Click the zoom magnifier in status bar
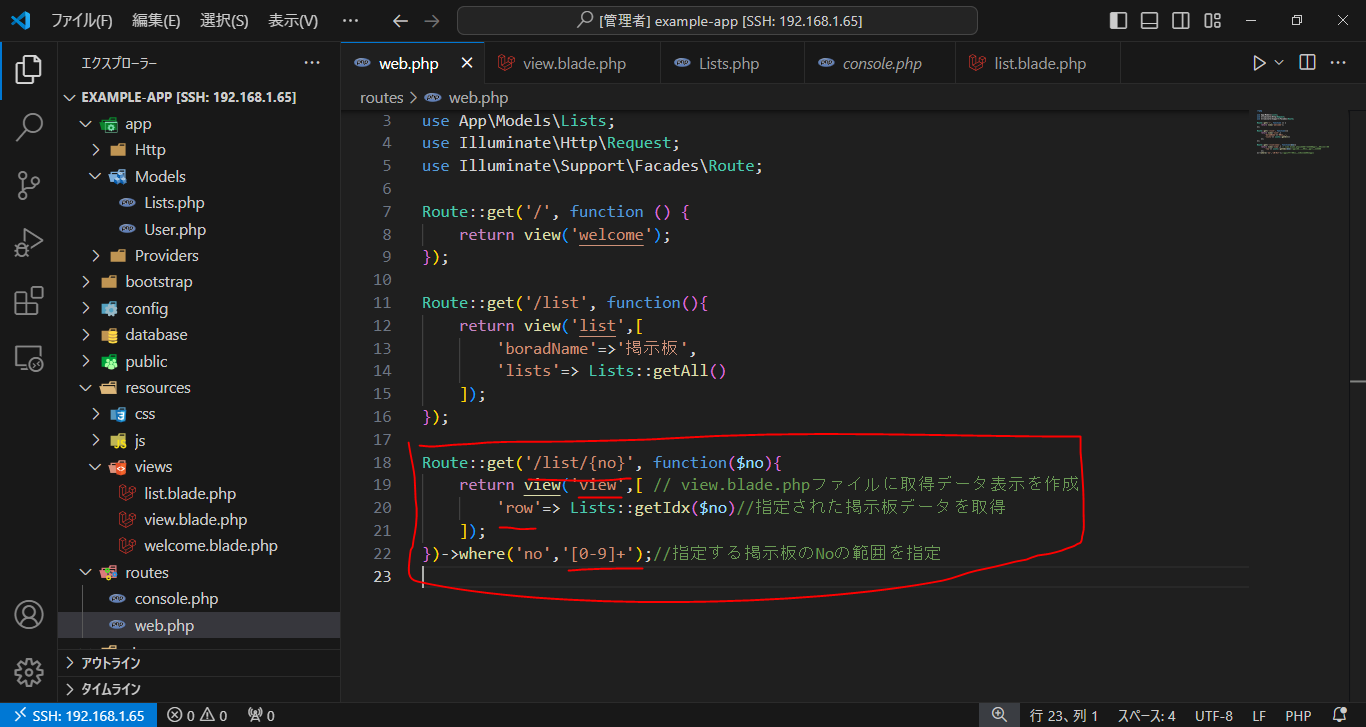The width and height of the screenshot is (1366, 727). [x=999, y=715]
